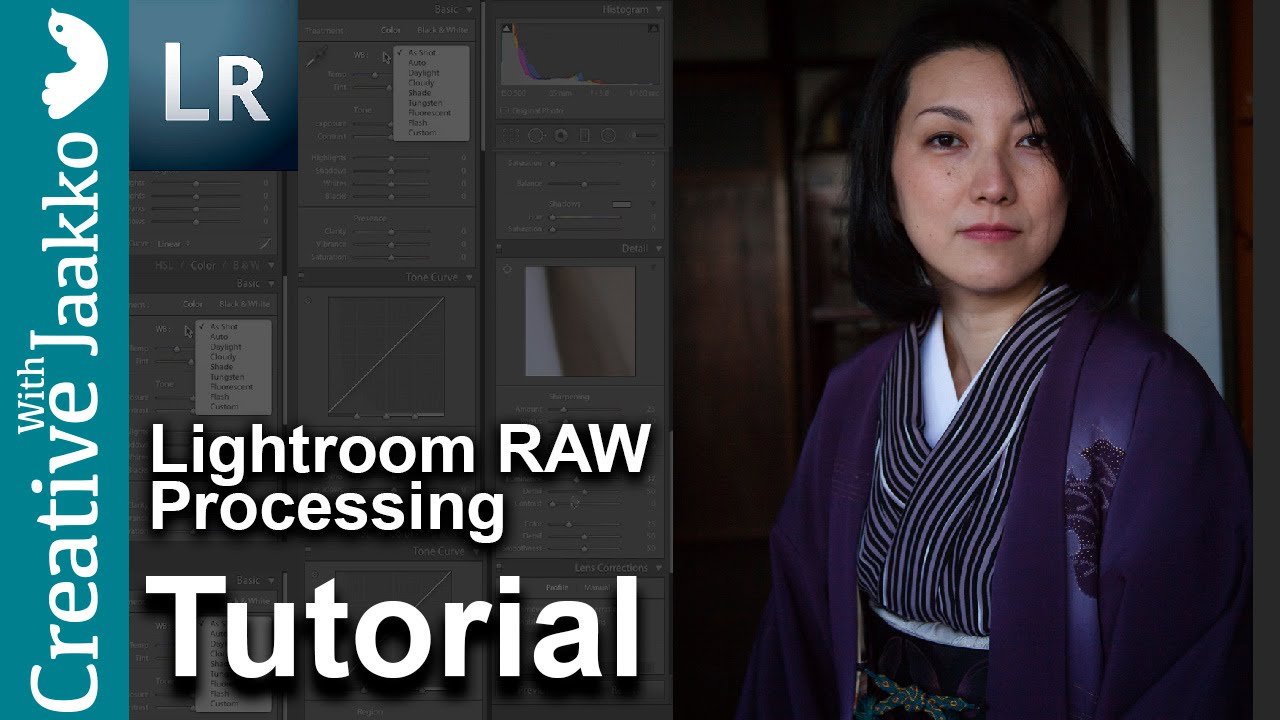Toggle the histogram highlight clipping triangle
The height and width of the screenshot is (720, 1280).
(x=653, y=28)
